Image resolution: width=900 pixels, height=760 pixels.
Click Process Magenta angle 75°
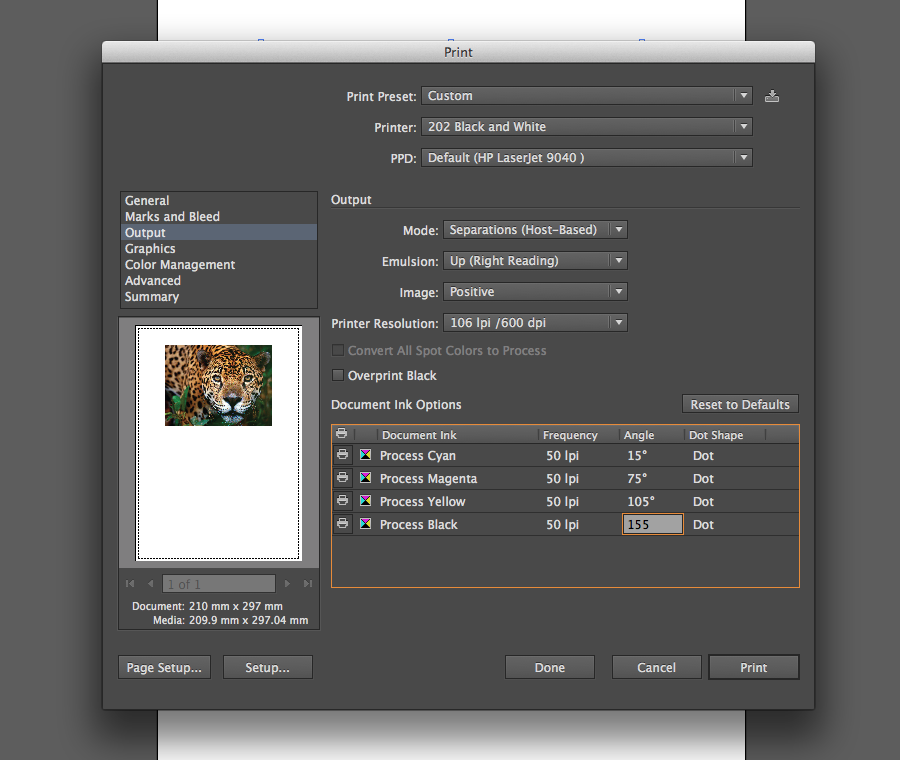point(637,478)
